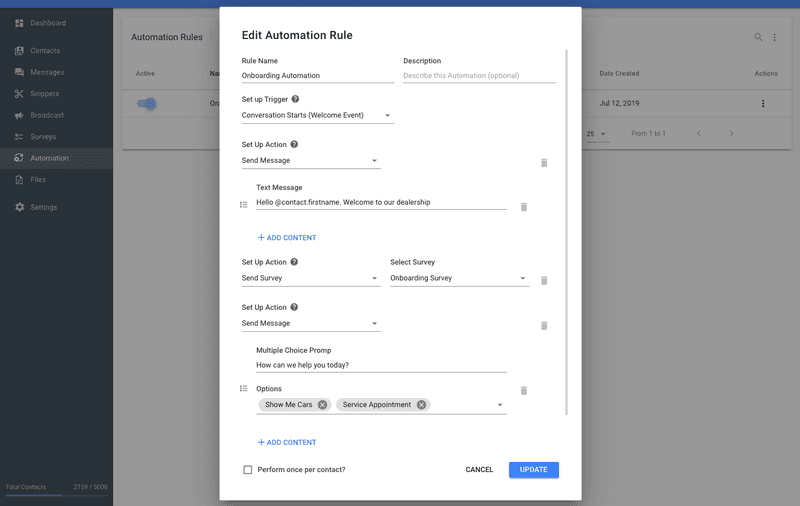This screenshot has width=800, height=506.
Task: Cancel editing the automation rule
Action: [479, 469]
